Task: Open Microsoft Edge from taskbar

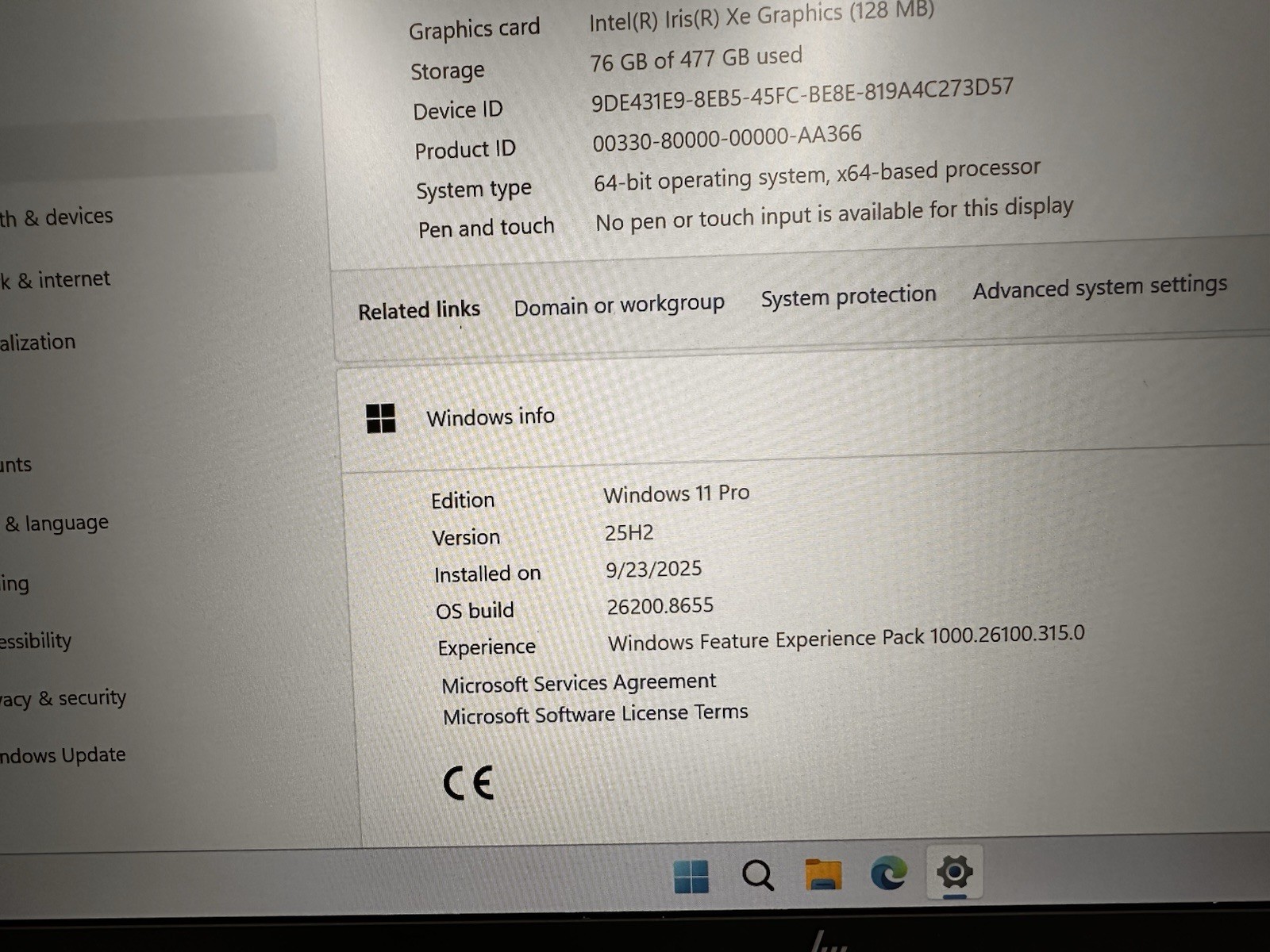Action: [x=888, y=873]
